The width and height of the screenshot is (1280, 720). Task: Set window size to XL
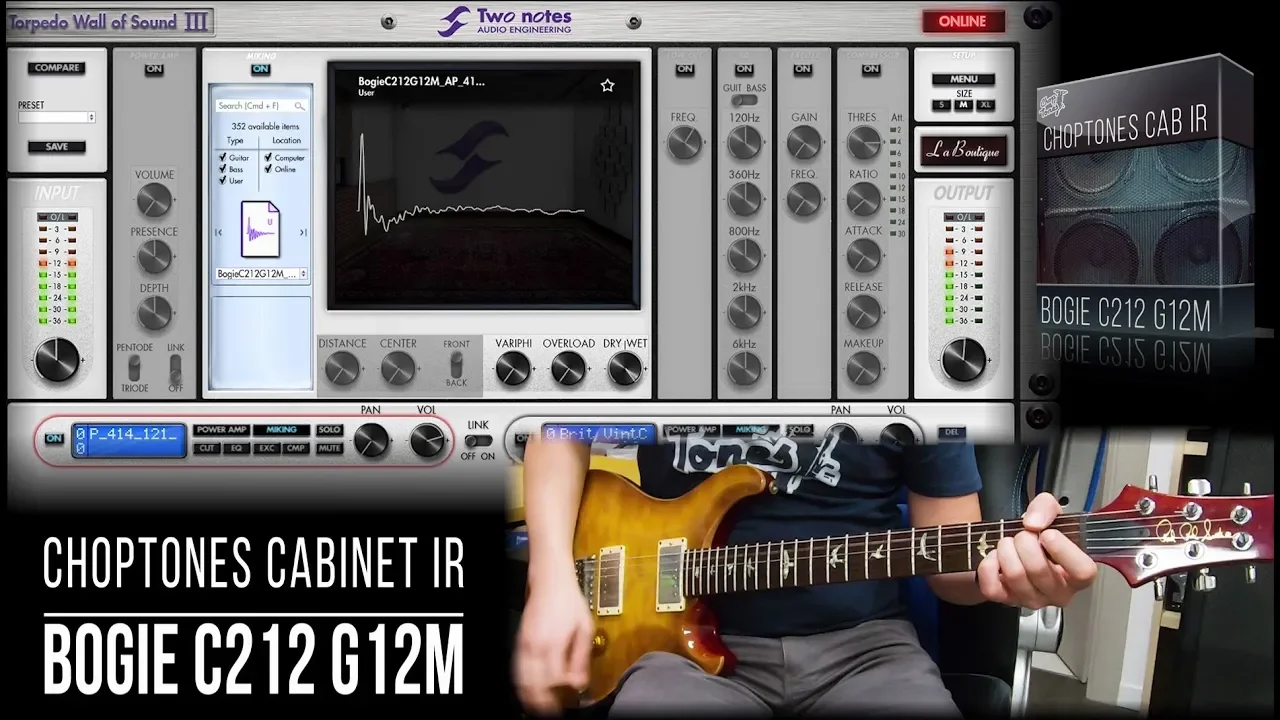click(x=986, y=105)
